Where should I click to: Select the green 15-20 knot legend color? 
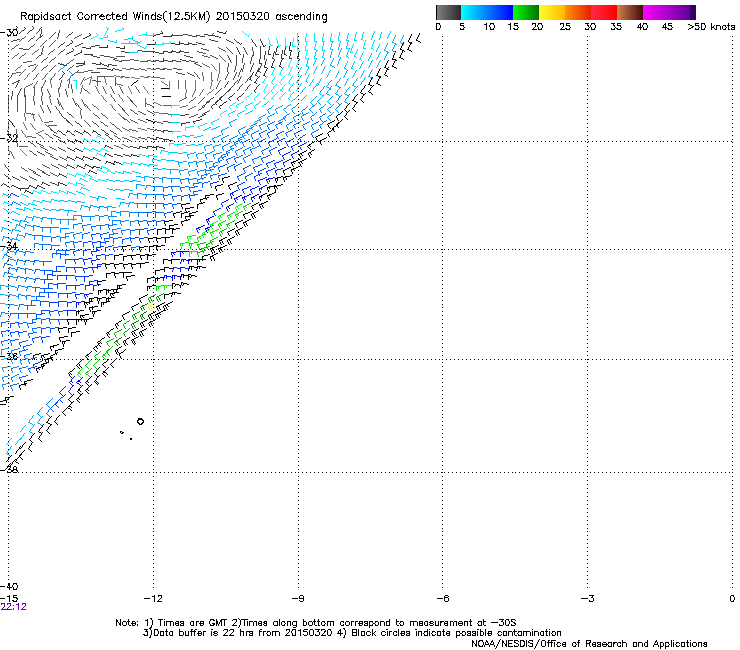click(526, 12)
